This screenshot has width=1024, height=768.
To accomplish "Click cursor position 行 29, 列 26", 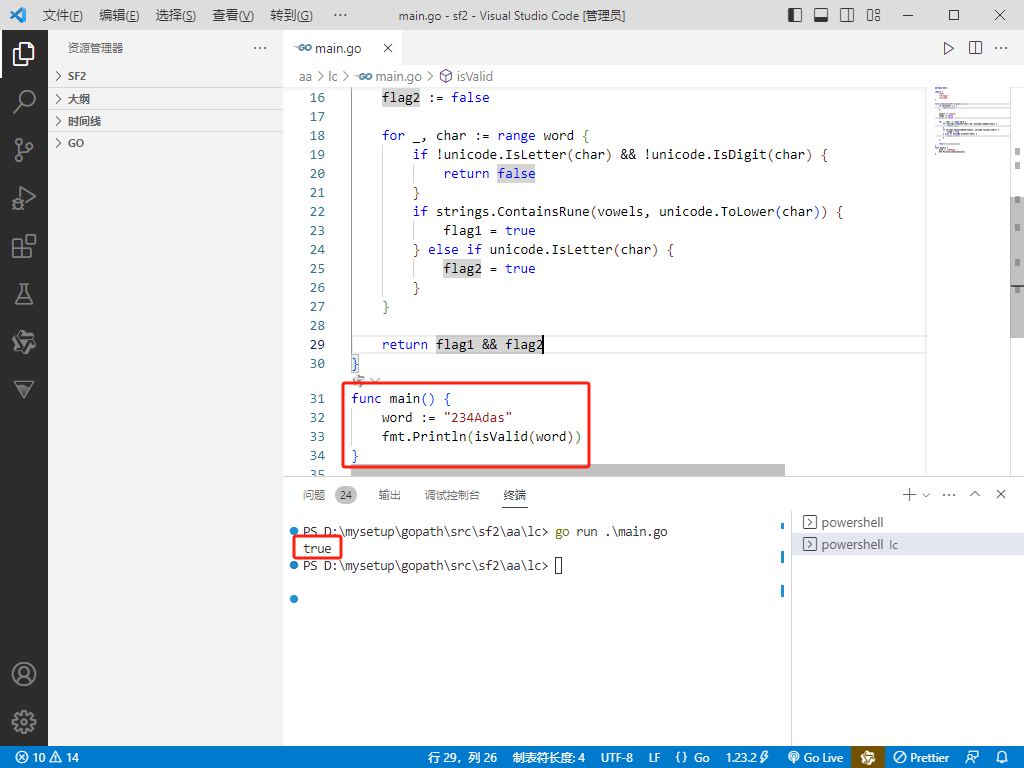I will (x=462, y=758).
